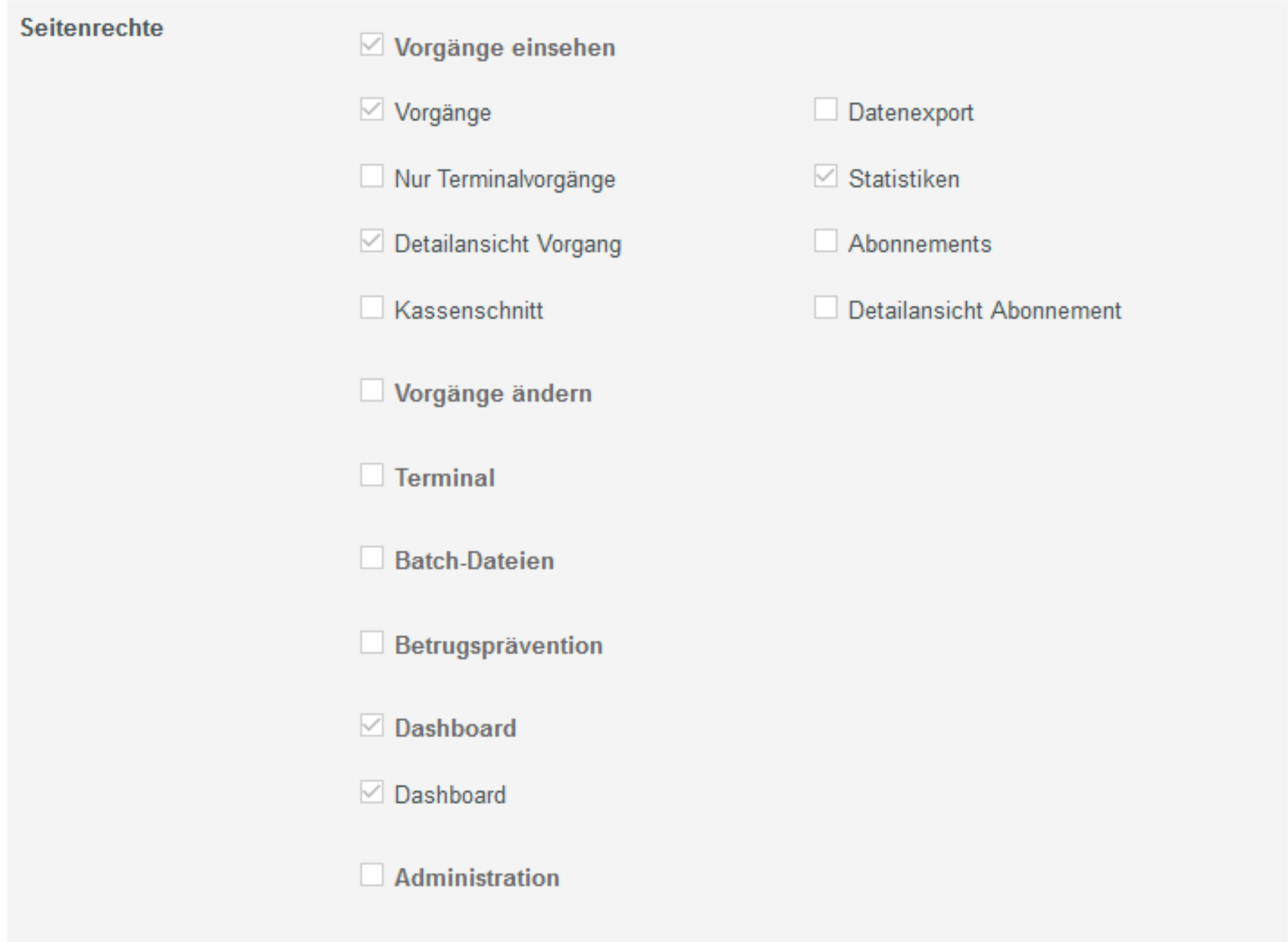Check the 'Batch-Dateien' checkbox
The image size is (1288, 942).
pyautogui.click(x=371, y=558)
